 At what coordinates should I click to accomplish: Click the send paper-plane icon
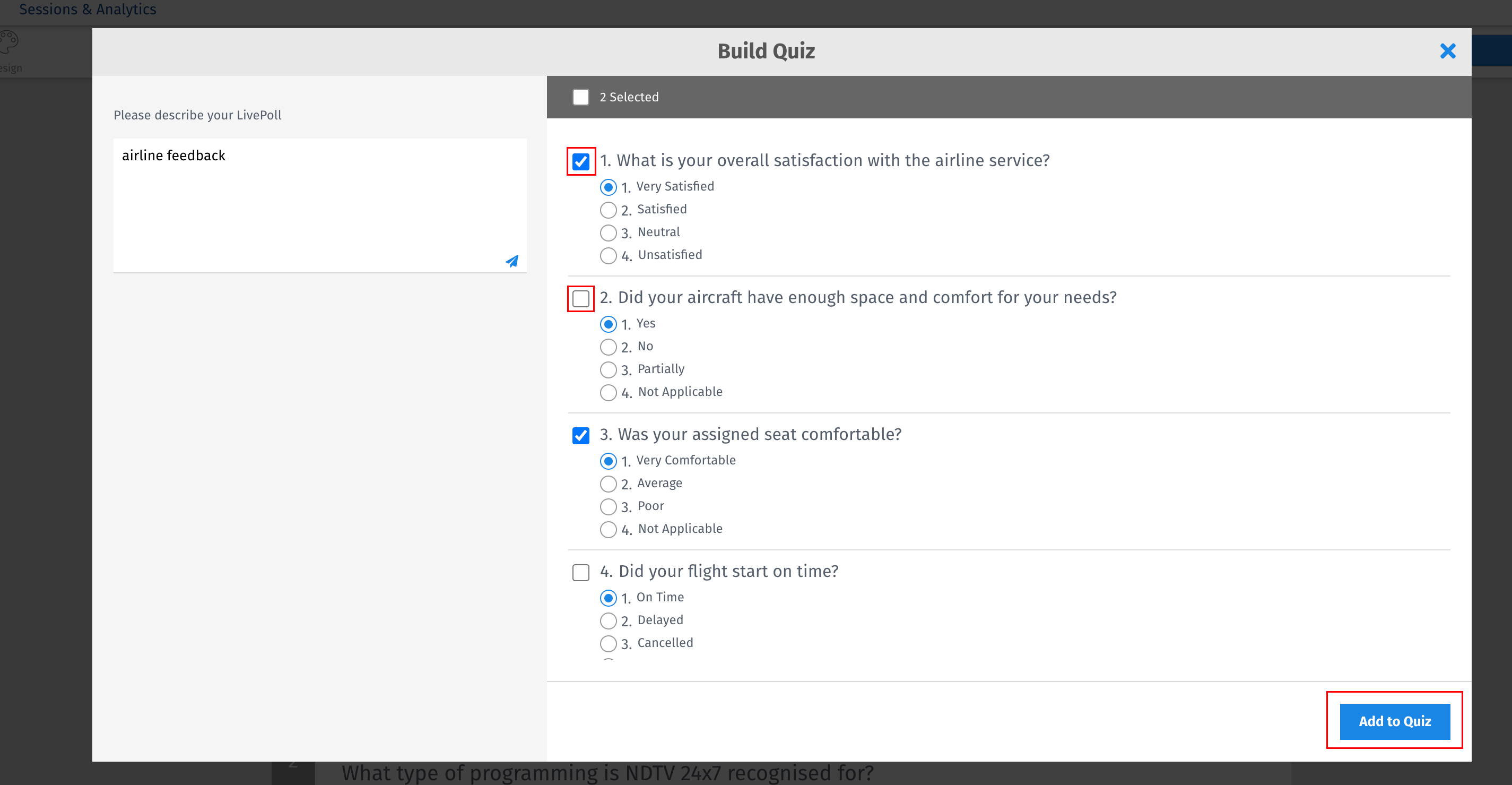click(x=512, y=261)
